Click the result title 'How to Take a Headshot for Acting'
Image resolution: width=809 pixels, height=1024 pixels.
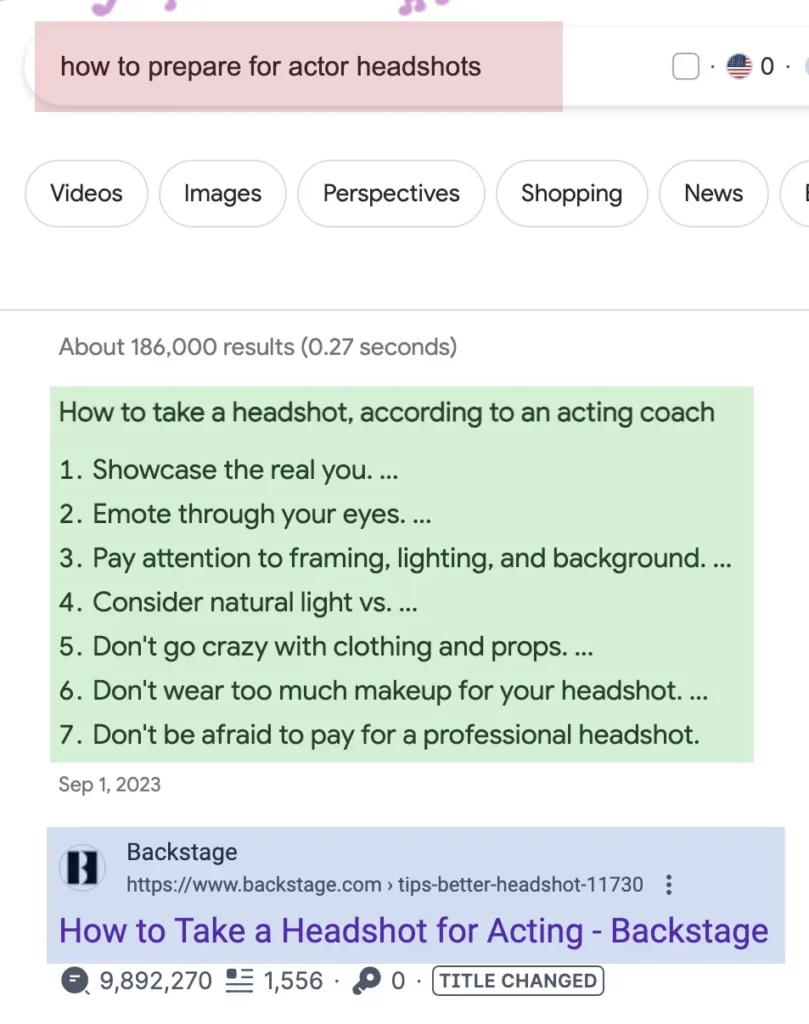pos(413,930)
